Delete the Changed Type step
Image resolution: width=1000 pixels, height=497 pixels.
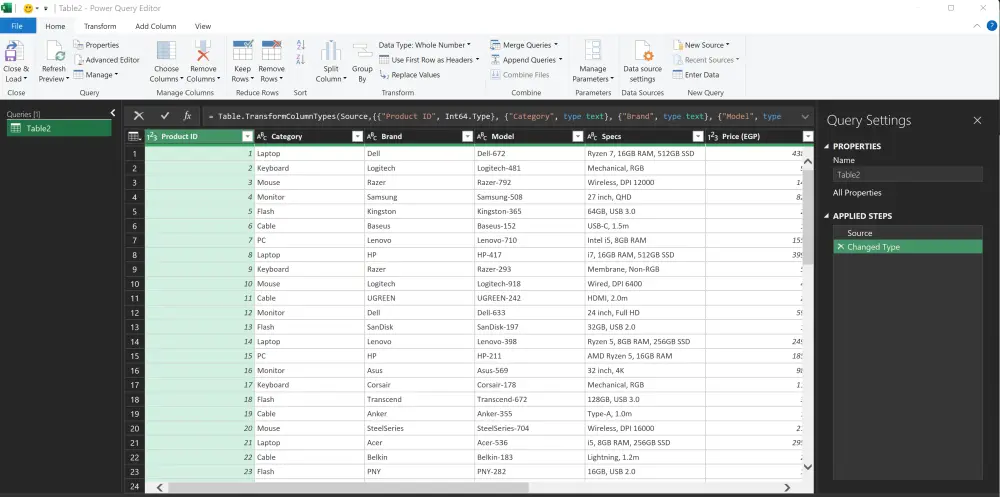(841, 247)
